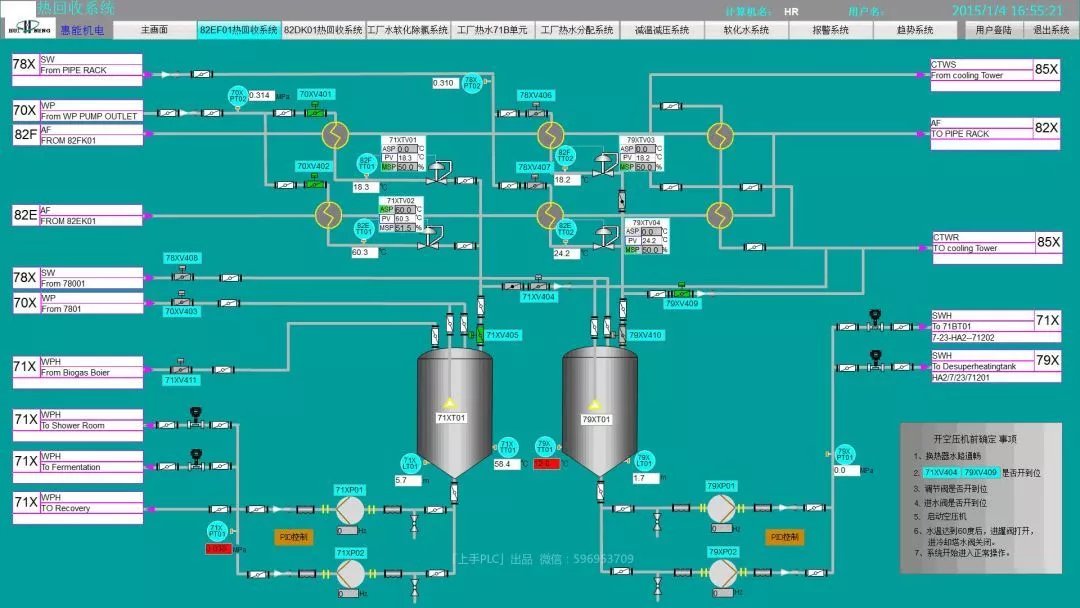
Task: Click pump 71XP01 icon
Action: point(350,510)
